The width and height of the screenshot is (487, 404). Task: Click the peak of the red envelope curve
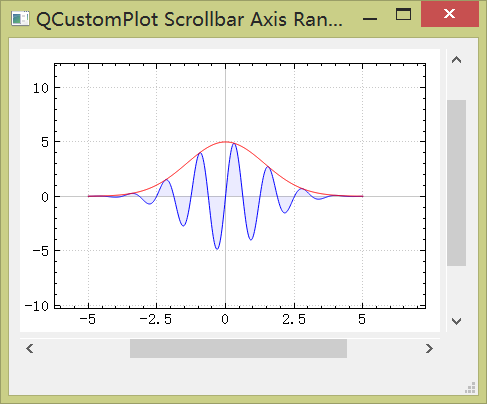pyautogui.click(x=225, y=142)
